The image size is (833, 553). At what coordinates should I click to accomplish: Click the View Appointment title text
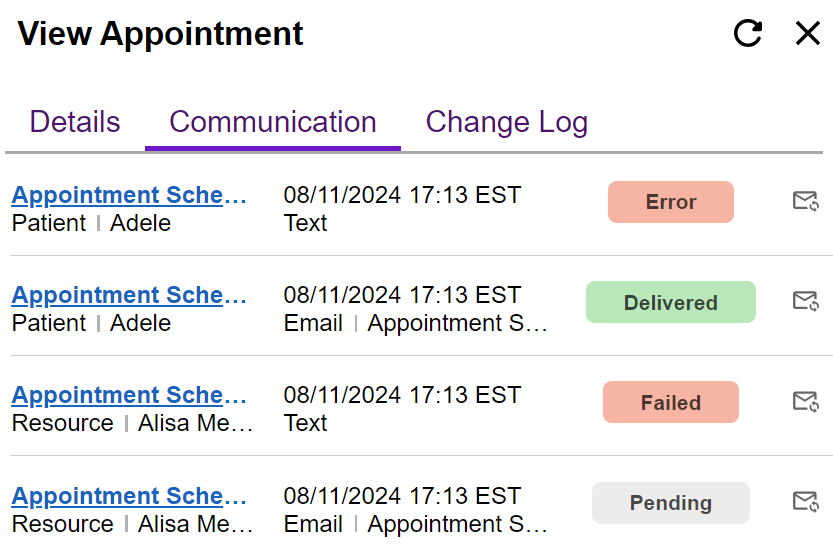(x=161, y=34)
